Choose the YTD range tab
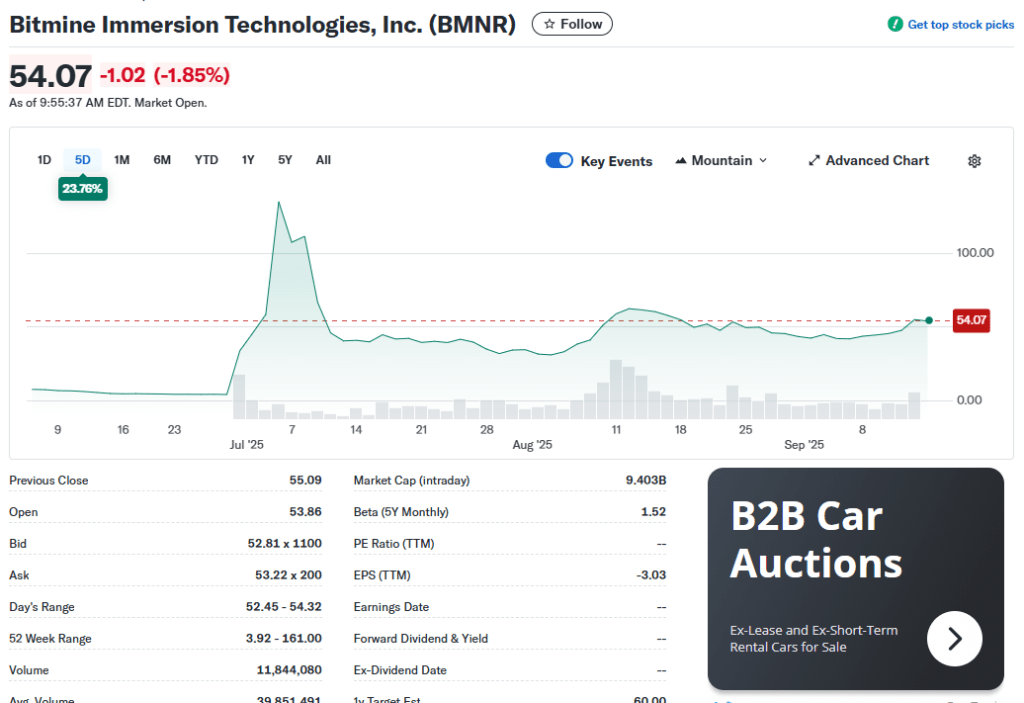The image size is (1024, 703). 206,160
